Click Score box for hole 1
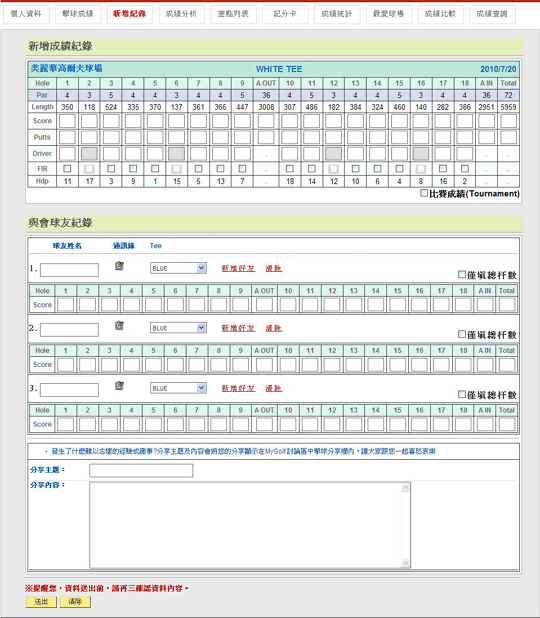Viewport: 540px width, 618px height. pos(67,121)
